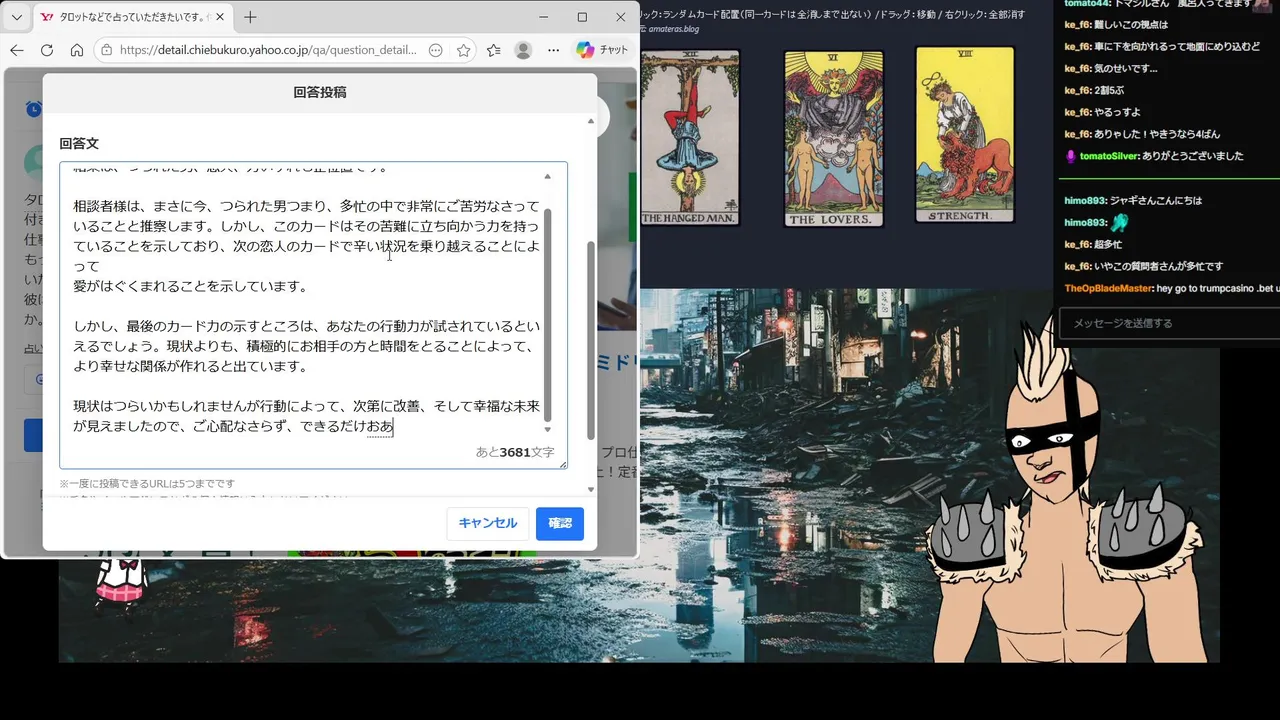The height and width of the screenshot is (720, 1280).
Task: Go back in the browser
Action: pos(17,50)
